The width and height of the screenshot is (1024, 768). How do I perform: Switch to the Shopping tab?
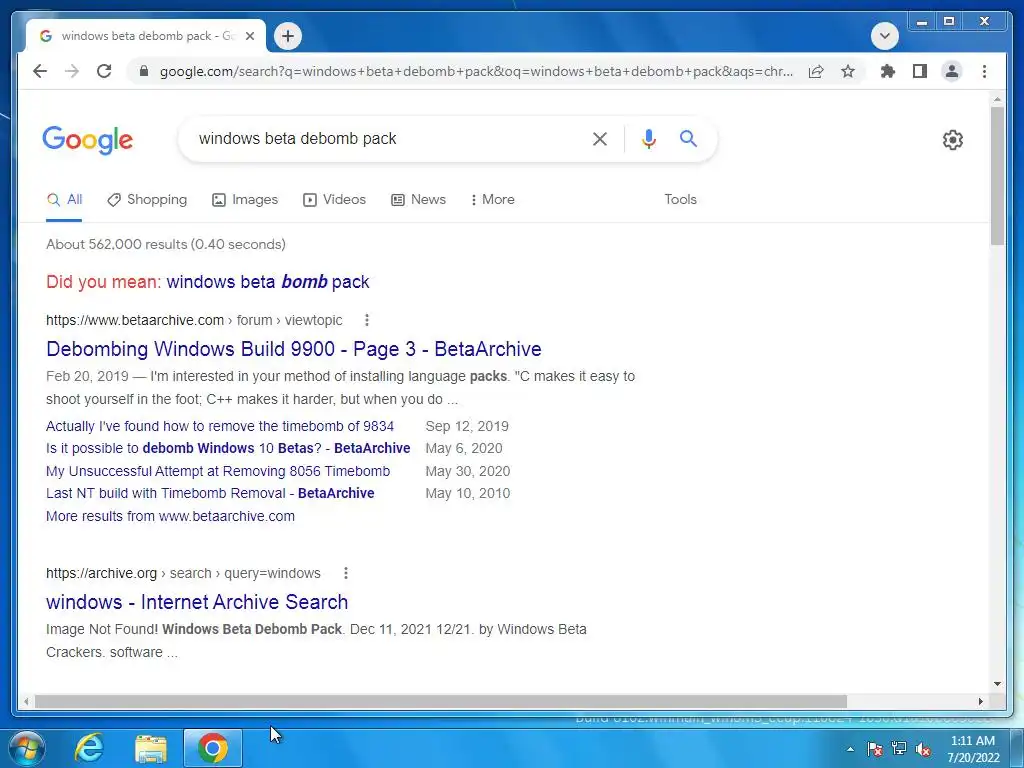[x=147, y=200]
